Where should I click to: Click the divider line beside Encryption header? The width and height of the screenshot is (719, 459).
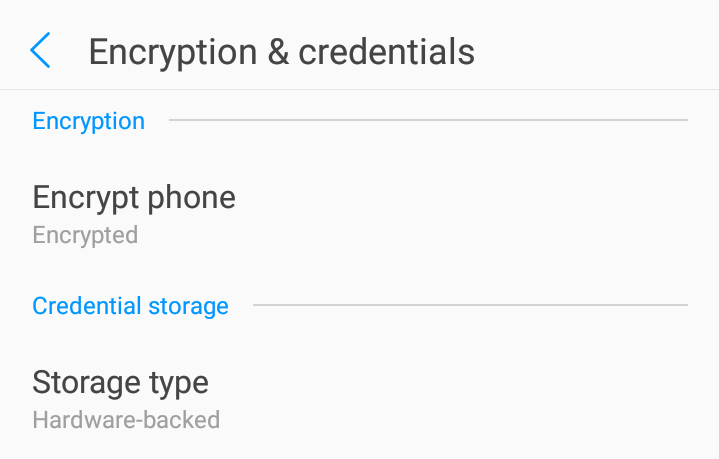click(x=428, y=121)
